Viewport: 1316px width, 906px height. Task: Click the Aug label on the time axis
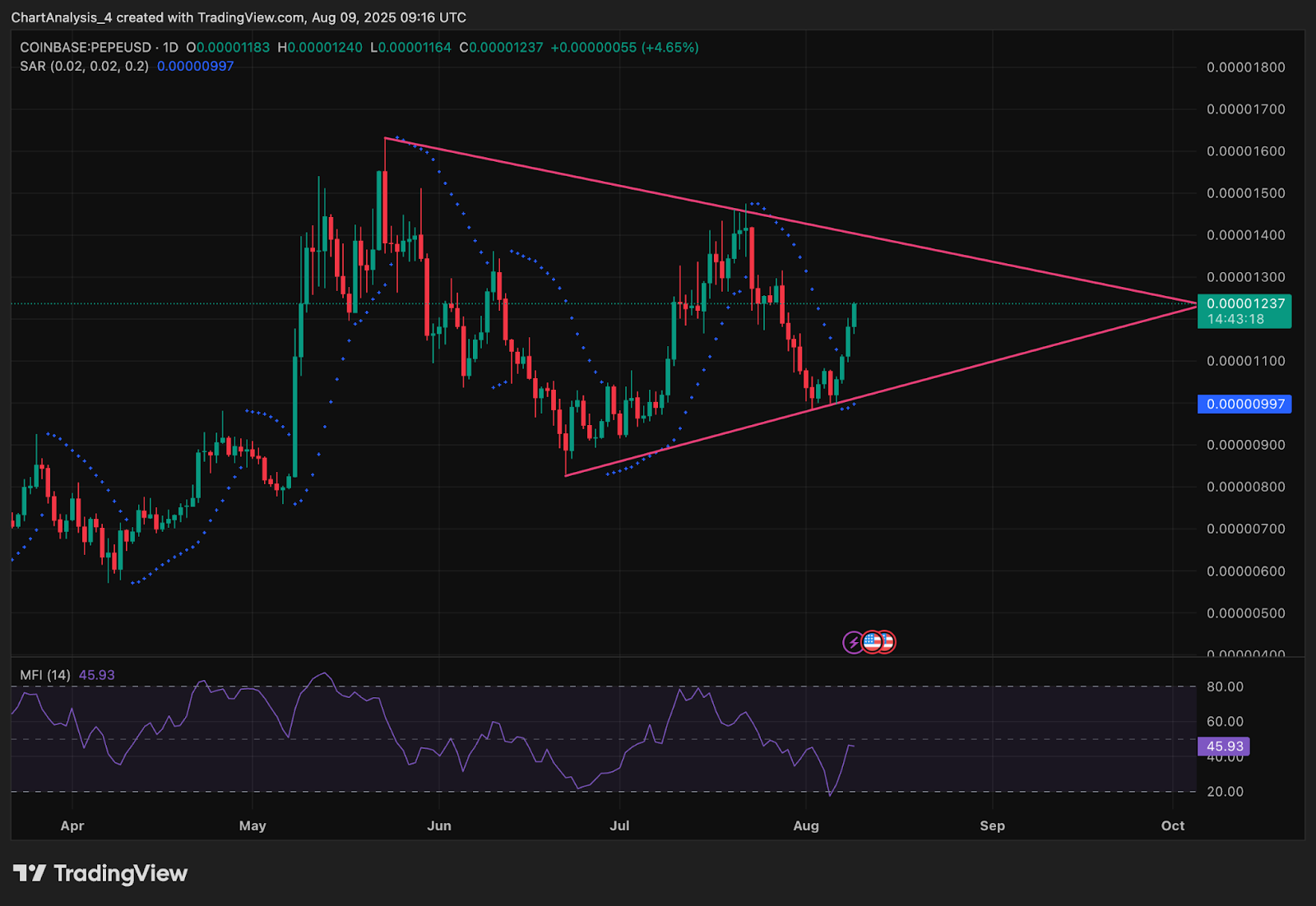tap(806, 825)
